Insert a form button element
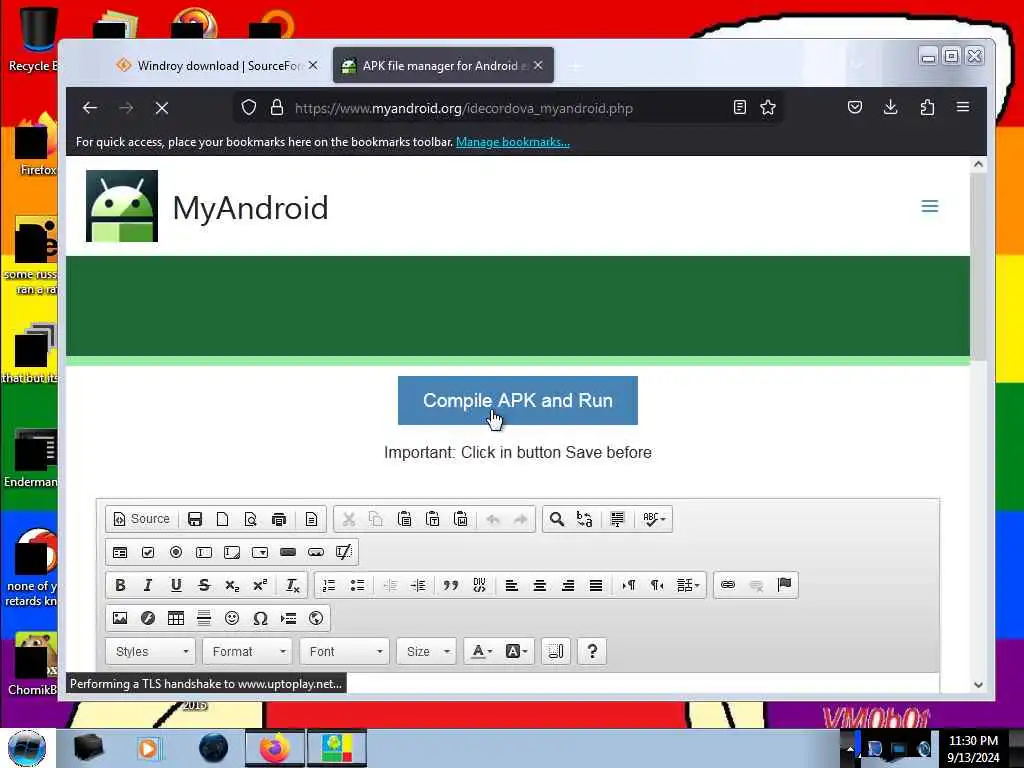The height and width of the screenshot is (768, 1024). (288, 552)
